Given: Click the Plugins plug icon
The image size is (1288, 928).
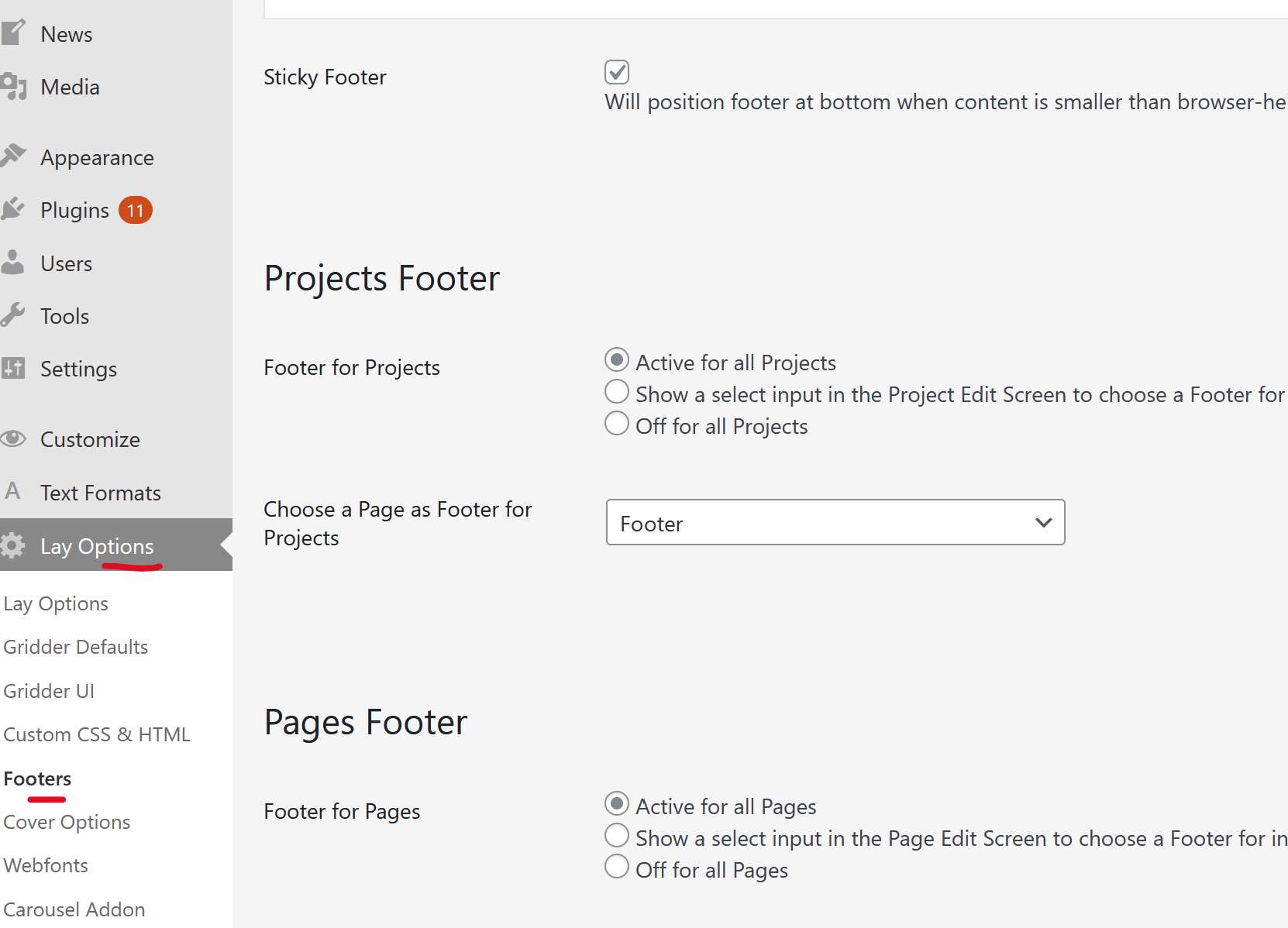Looking at the screenshot, I should [13, 209].
